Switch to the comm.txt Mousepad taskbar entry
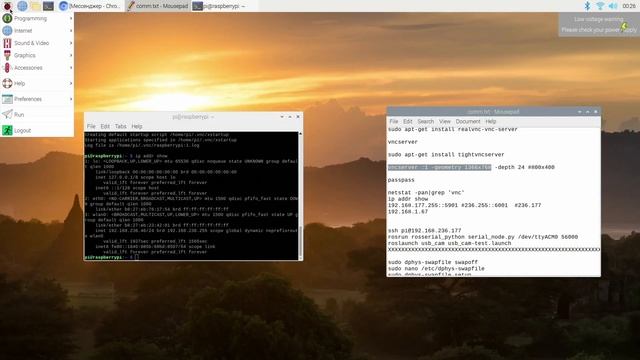 (x=157, y=6)
